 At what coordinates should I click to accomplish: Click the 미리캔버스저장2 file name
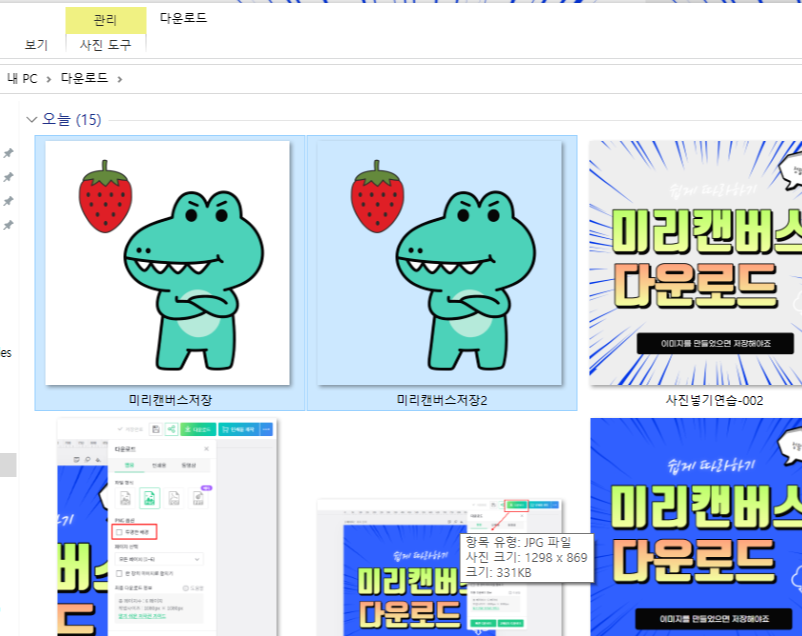pyautogui.click(x=442, y=400)
